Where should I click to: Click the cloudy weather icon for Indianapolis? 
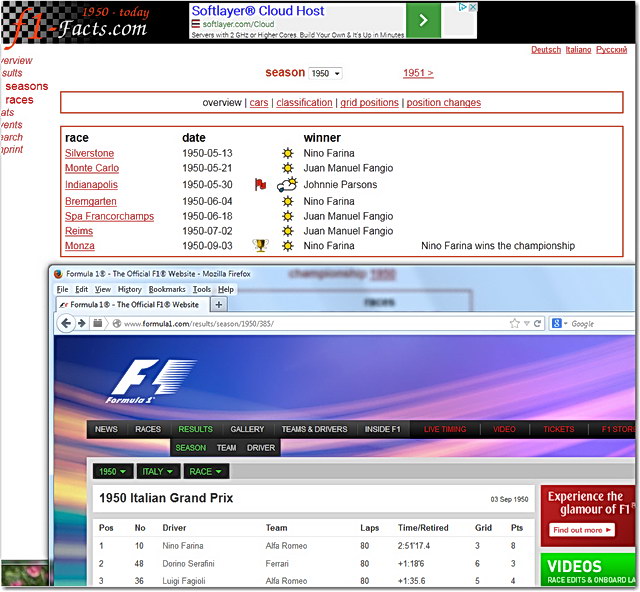(x=287, y=185)
